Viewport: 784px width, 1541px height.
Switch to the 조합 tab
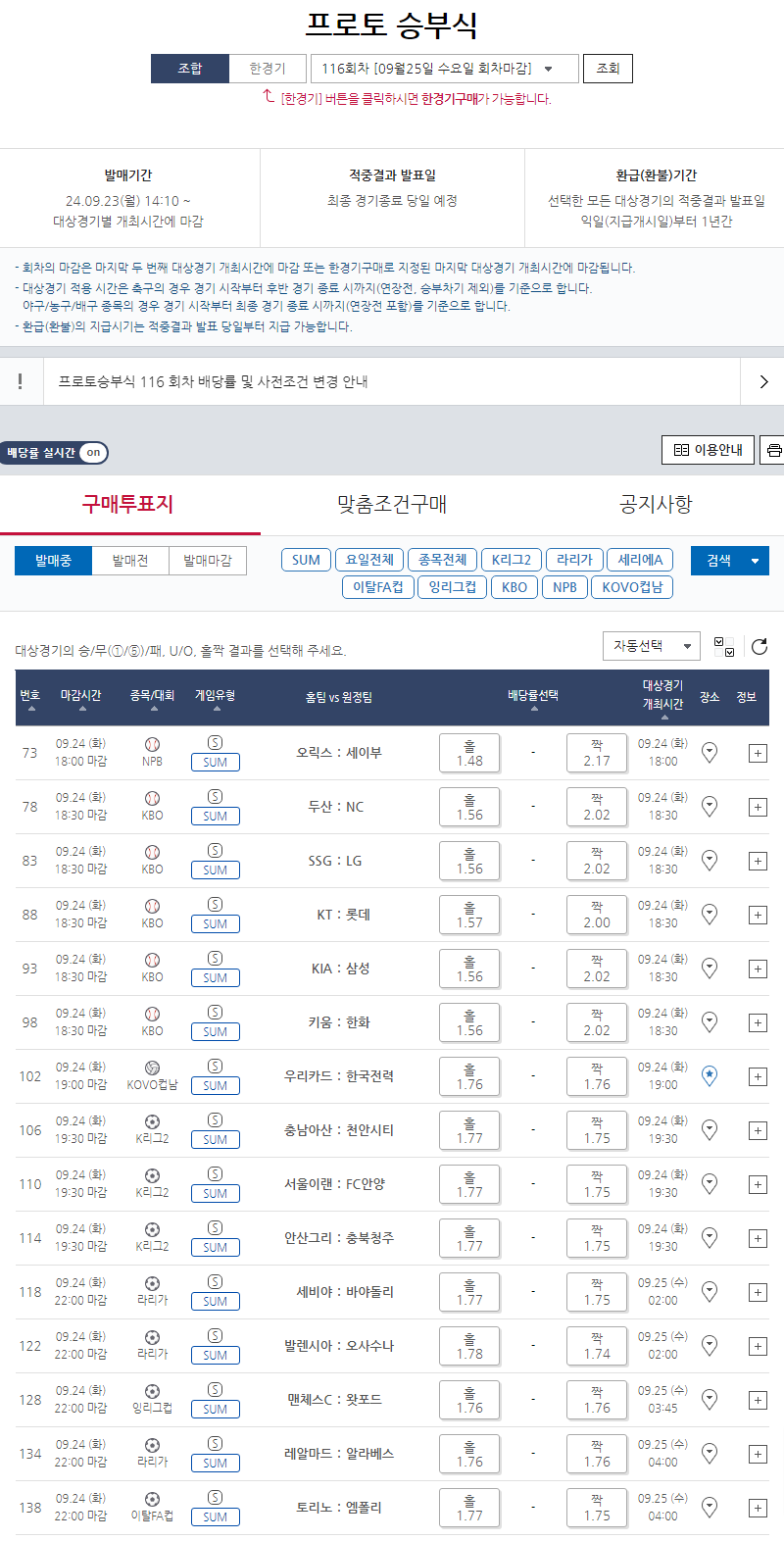coord(190,69)
